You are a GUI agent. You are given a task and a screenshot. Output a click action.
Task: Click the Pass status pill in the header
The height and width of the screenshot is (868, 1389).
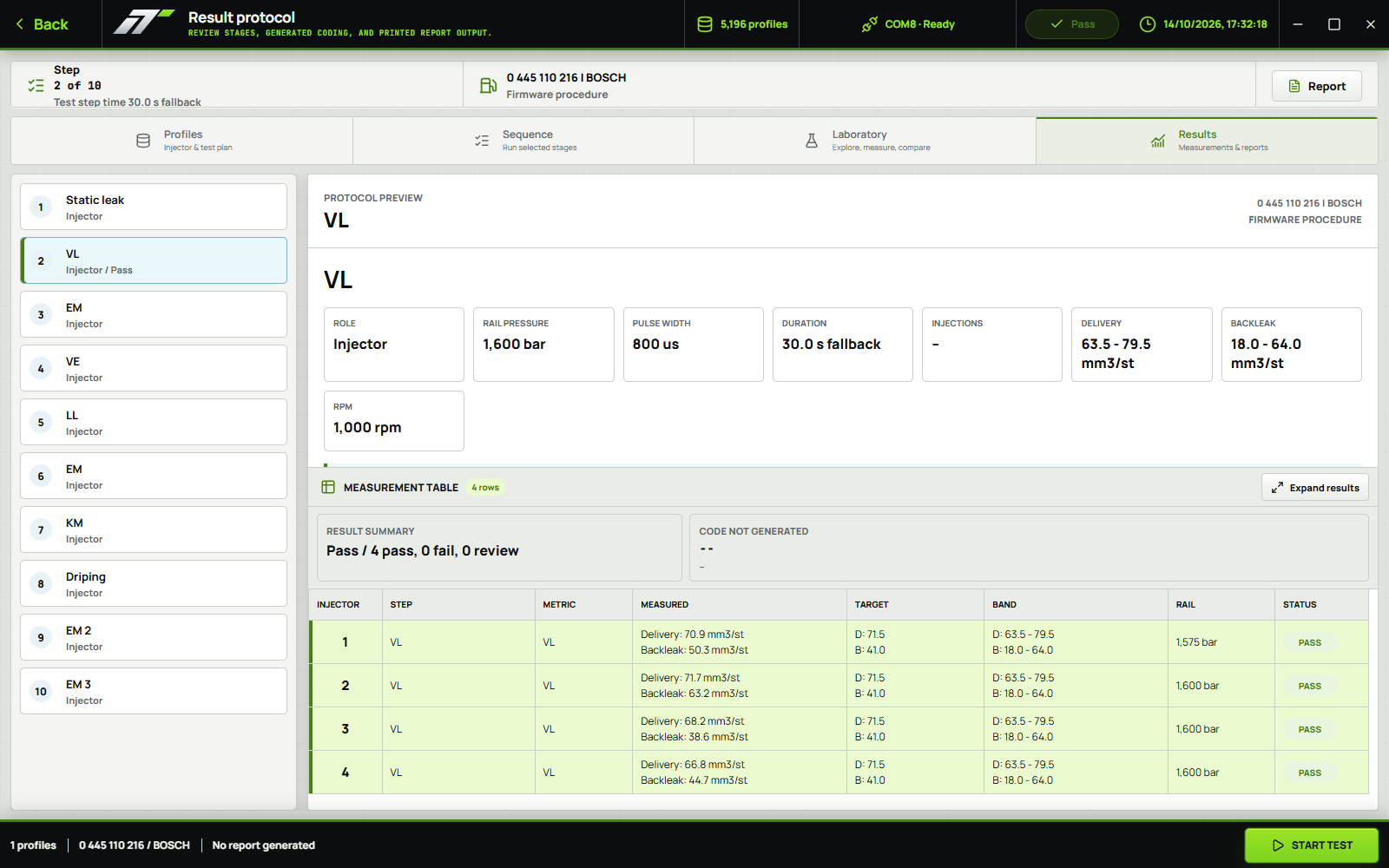click(x=1072, y=24)
